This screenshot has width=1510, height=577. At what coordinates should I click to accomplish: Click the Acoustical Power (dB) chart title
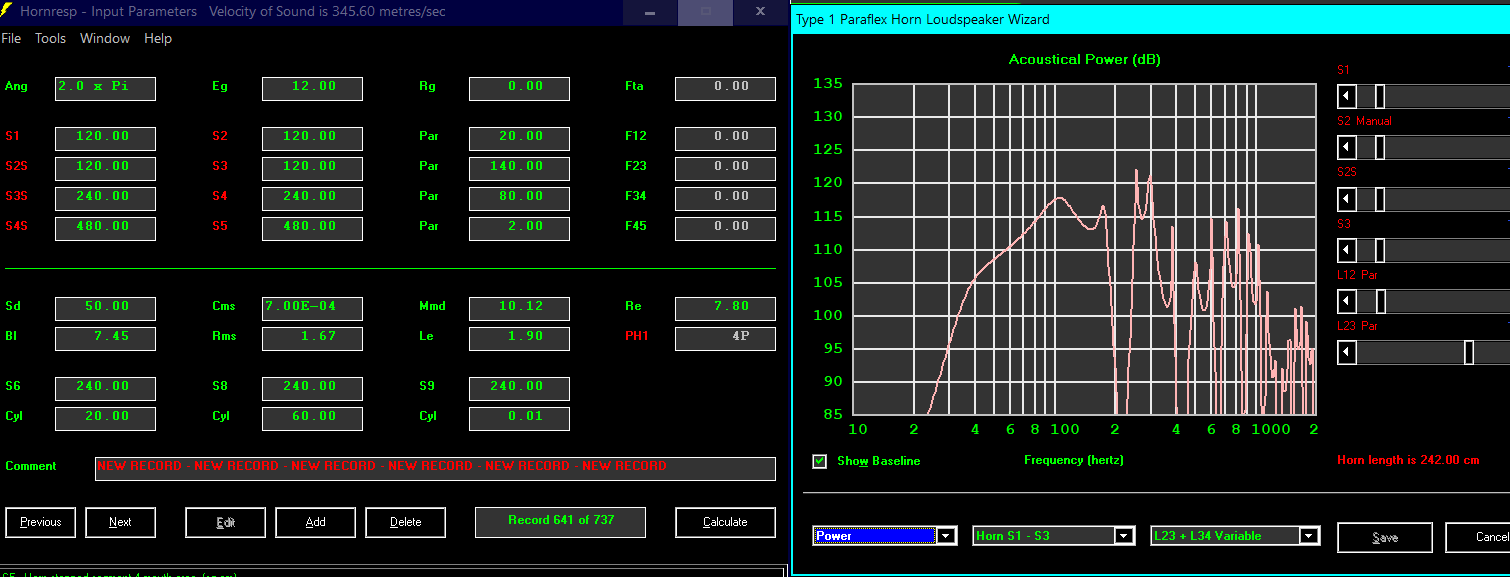click(x=1084, y=60)
